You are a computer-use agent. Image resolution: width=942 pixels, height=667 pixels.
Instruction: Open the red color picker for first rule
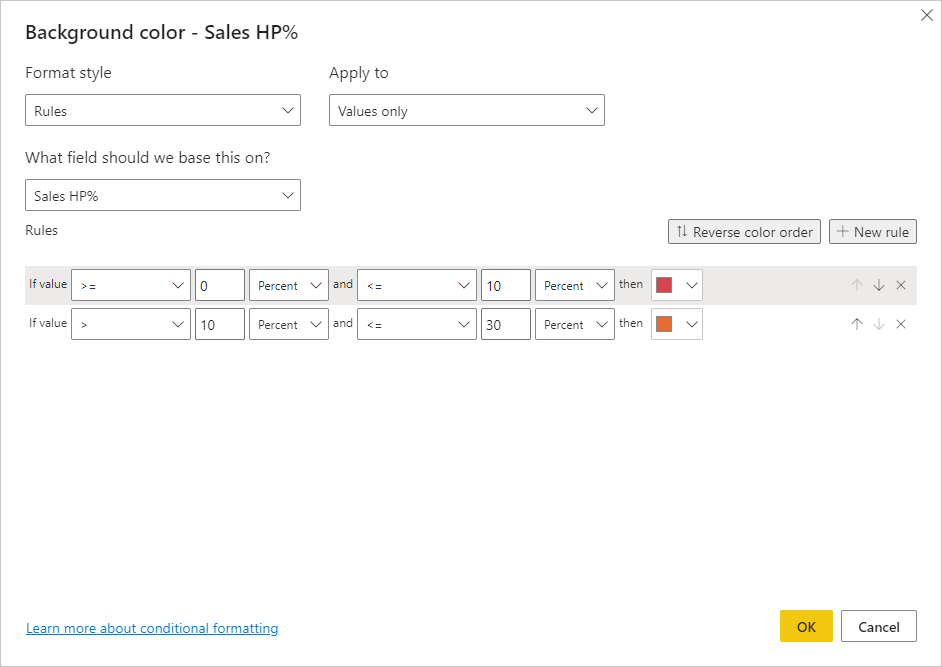click(x=677, y=285)
